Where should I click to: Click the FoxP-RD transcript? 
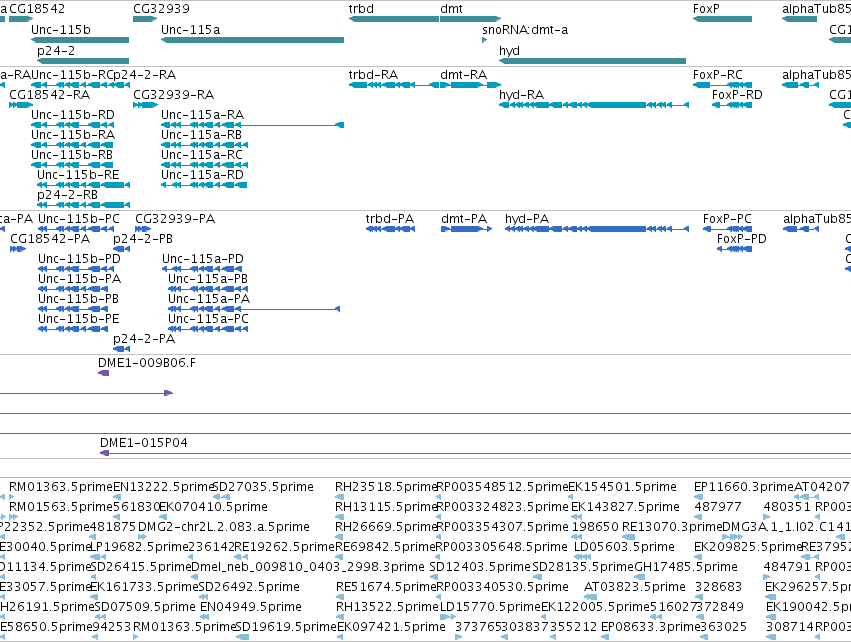tap(732, 105)
